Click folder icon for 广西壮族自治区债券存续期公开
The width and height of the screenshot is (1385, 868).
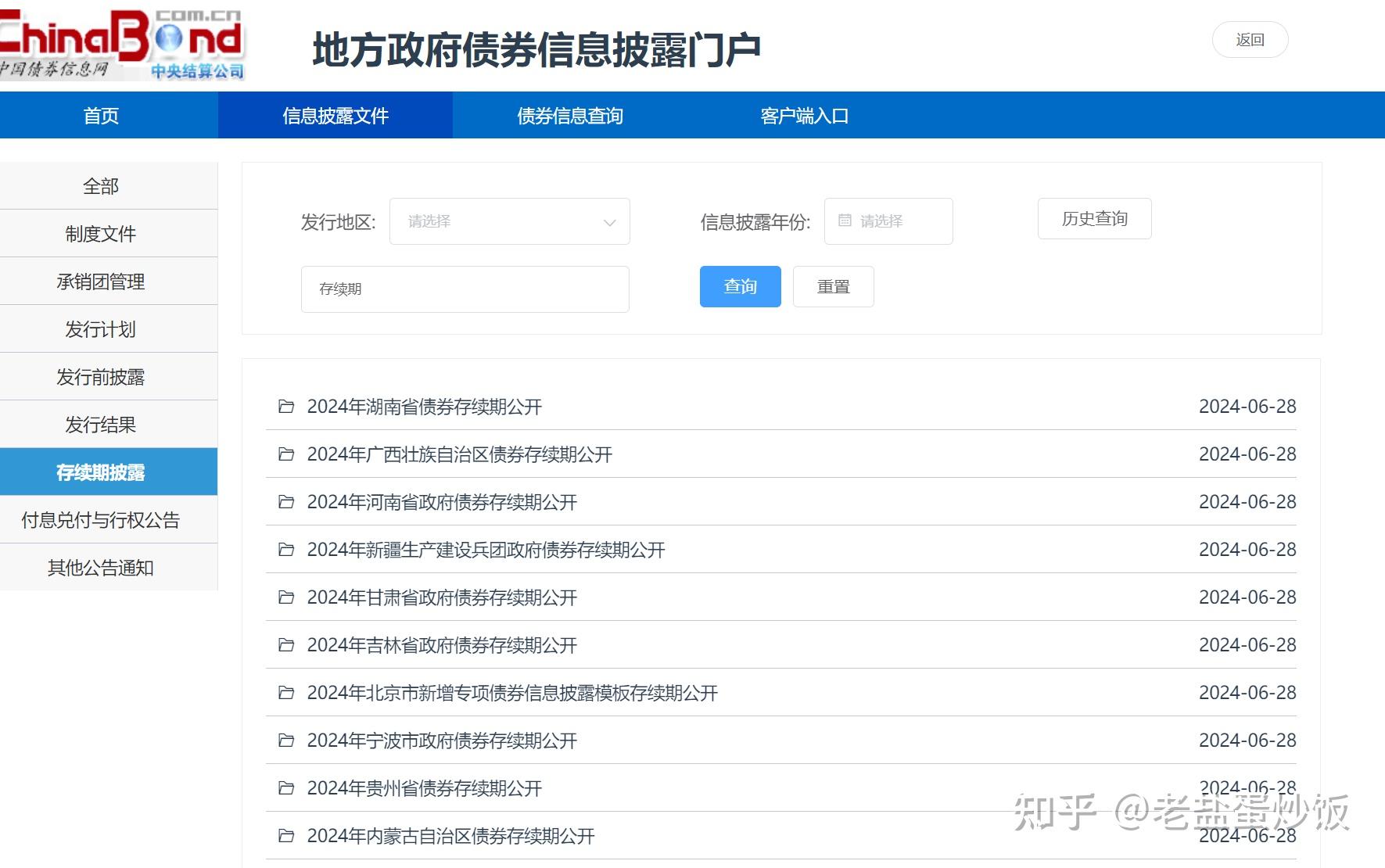tap(286, 454)
